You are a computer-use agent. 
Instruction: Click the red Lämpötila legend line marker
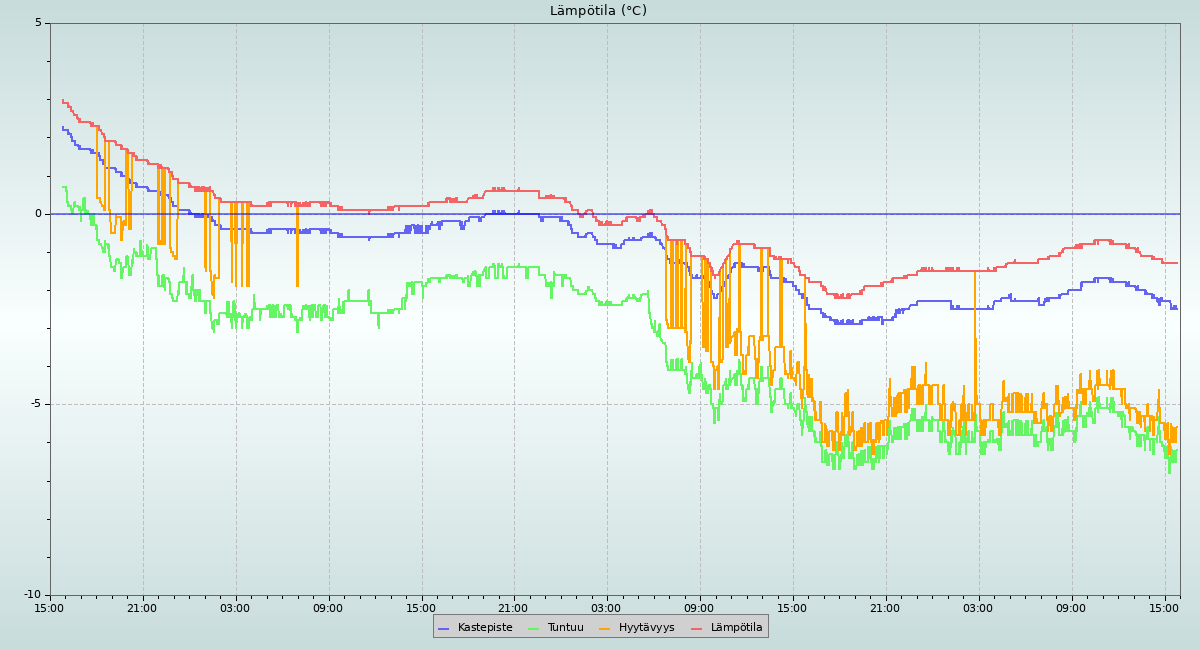pyautogui.click(x=696, y=628)
